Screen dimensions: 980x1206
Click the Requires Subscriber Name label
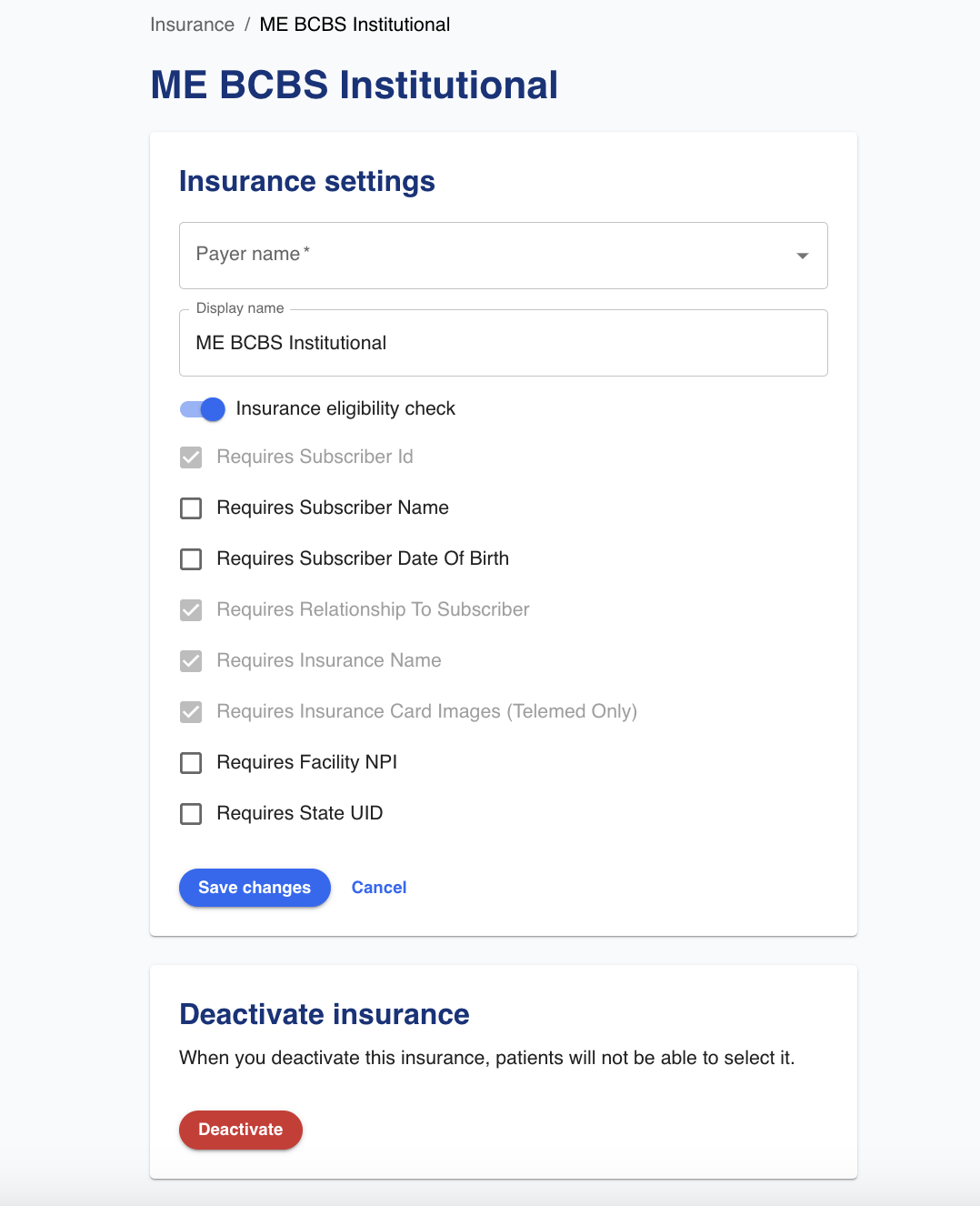pos(333,508)
